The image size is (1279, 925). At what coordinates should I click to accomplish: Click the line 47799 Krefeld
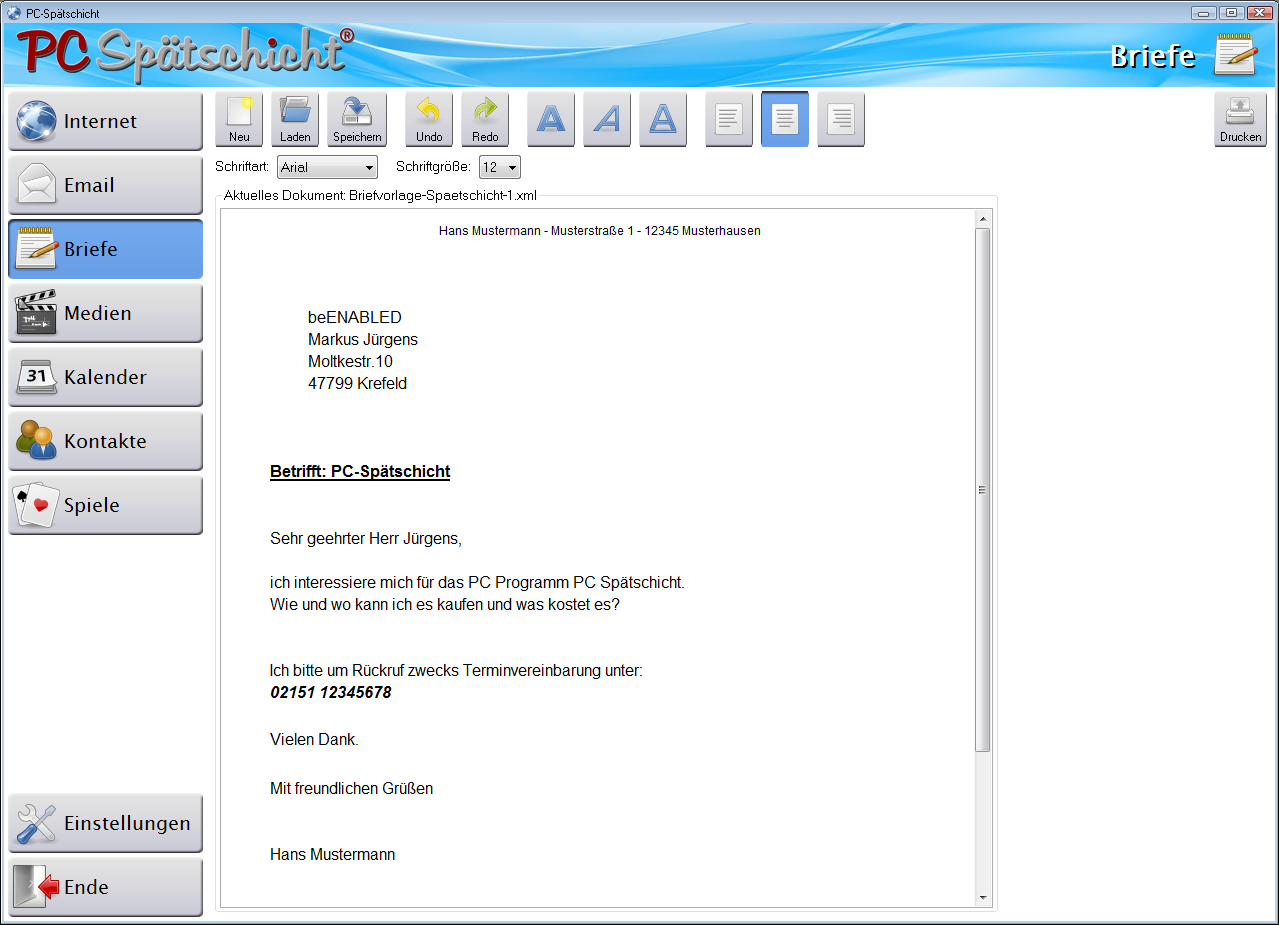click(x=357, y=384)
